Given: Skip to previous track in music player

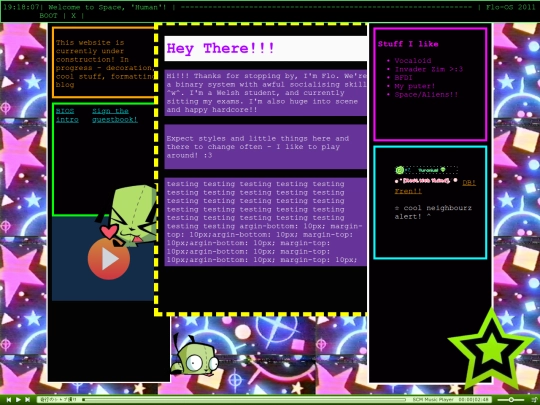Looking at the screenshot, I should 9,399.
